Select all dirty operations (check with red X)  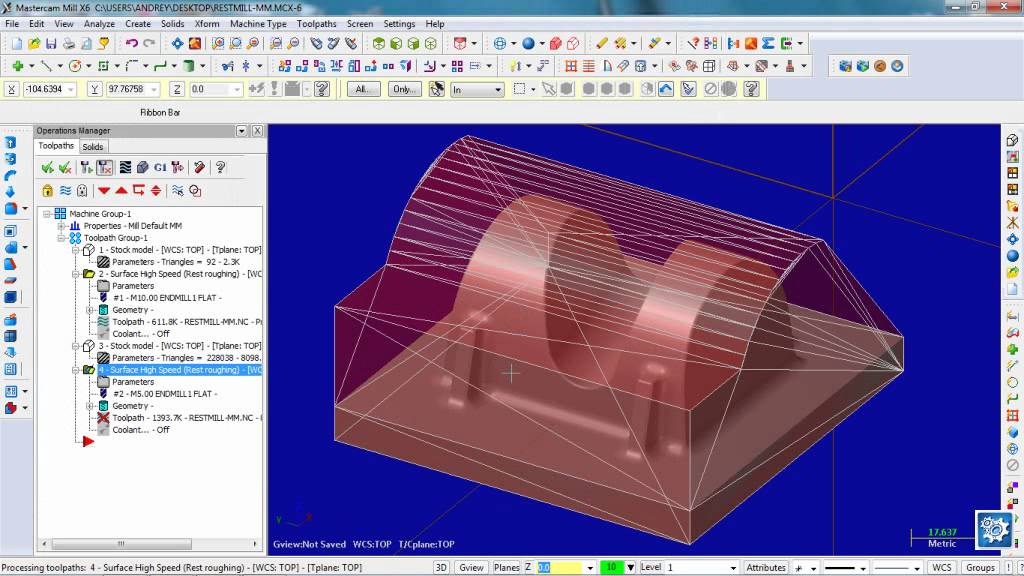65,168
